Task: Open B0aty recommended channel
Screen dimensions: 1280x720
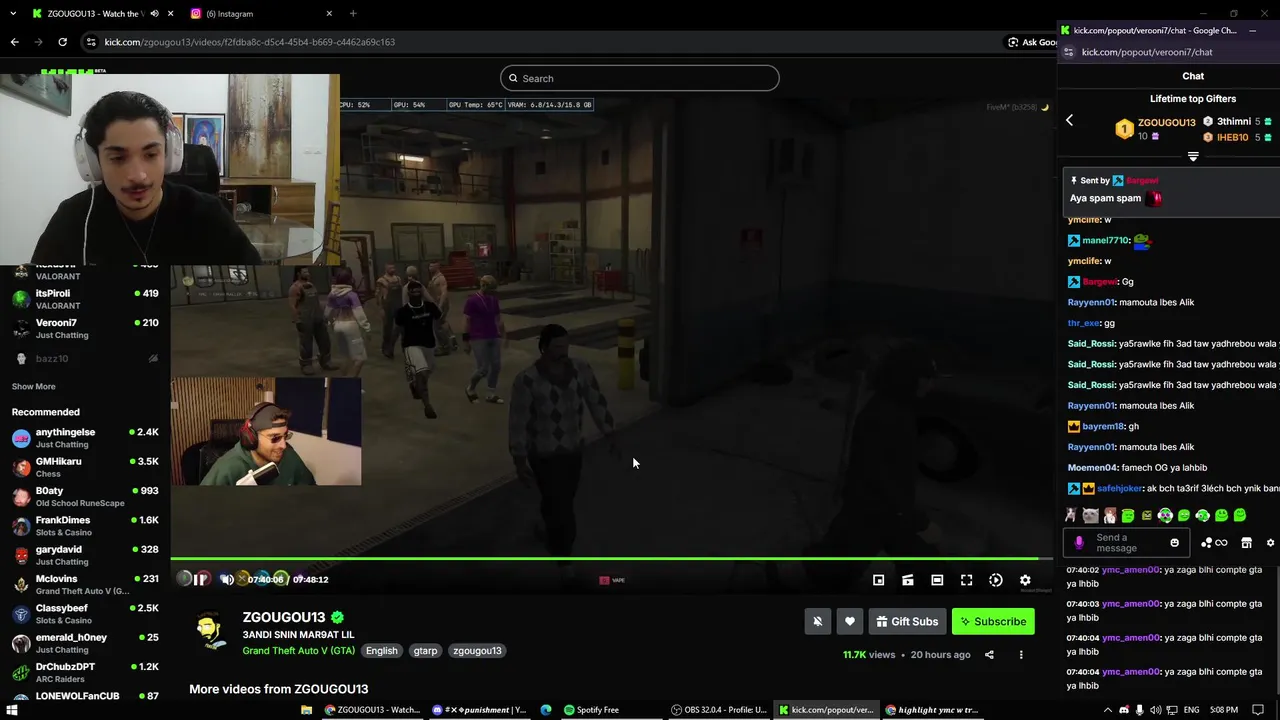Action: [x=85, y=496]
